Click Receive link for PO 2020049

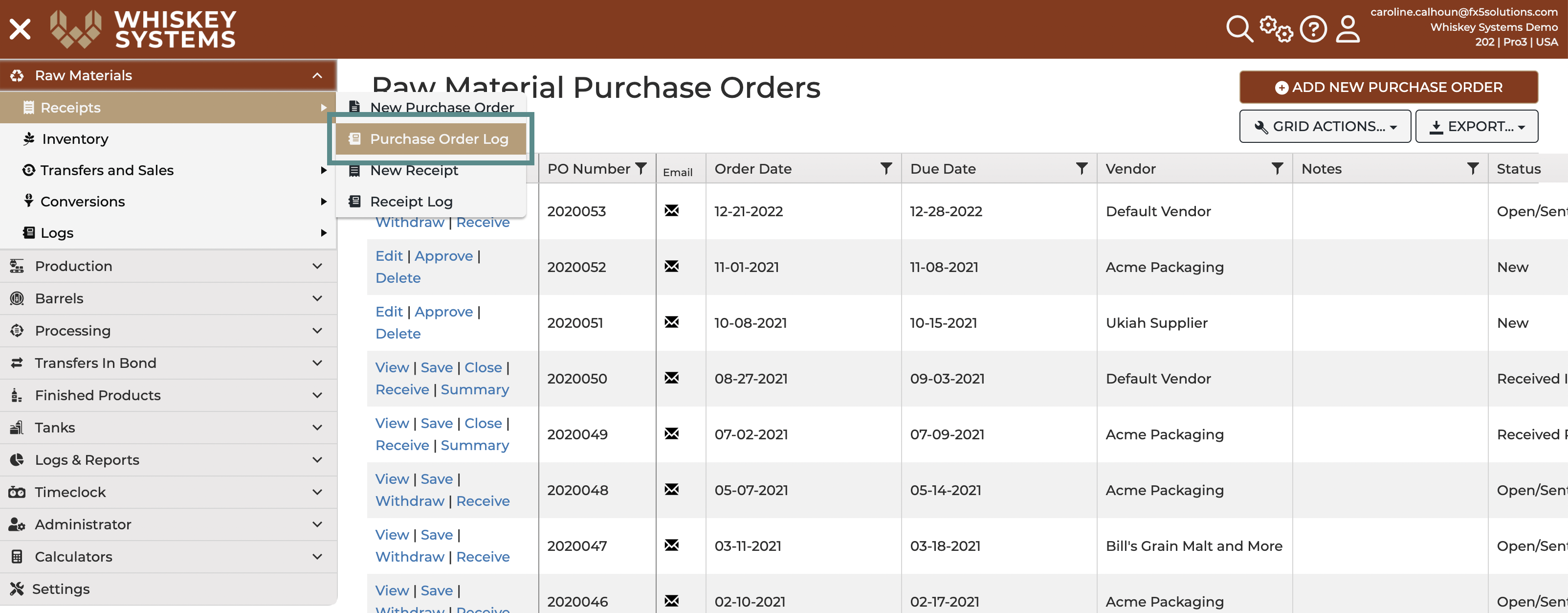(402, 445)
